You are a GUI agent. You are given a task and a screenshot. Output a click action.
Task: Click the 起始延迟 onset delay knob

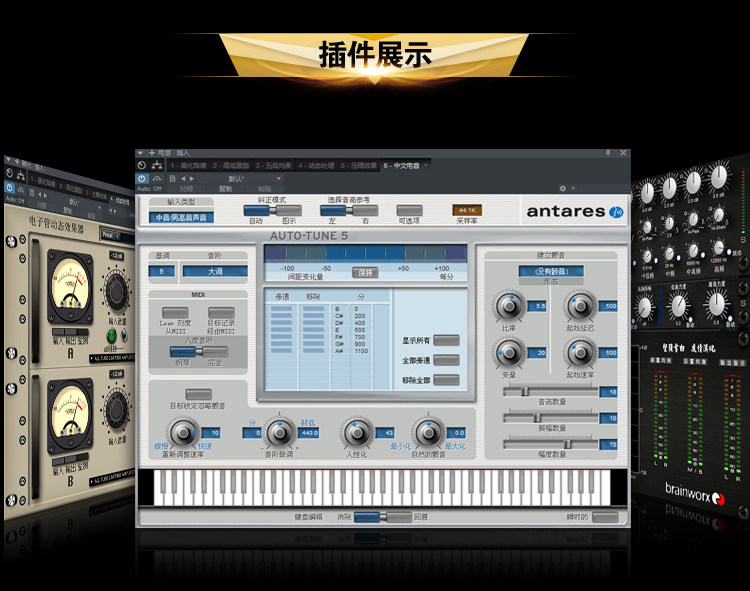[580, 306]
